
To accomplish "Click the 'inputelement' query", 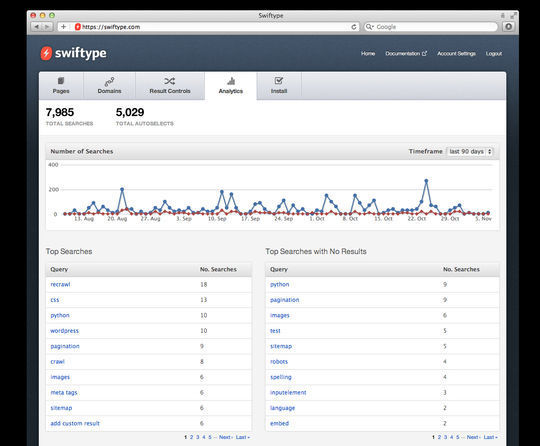I will click(x=288, y=392).
